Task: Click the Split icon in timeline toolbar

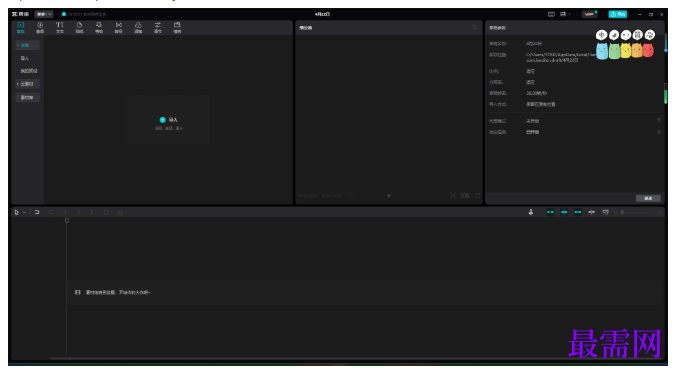Action: coord(65,212)
